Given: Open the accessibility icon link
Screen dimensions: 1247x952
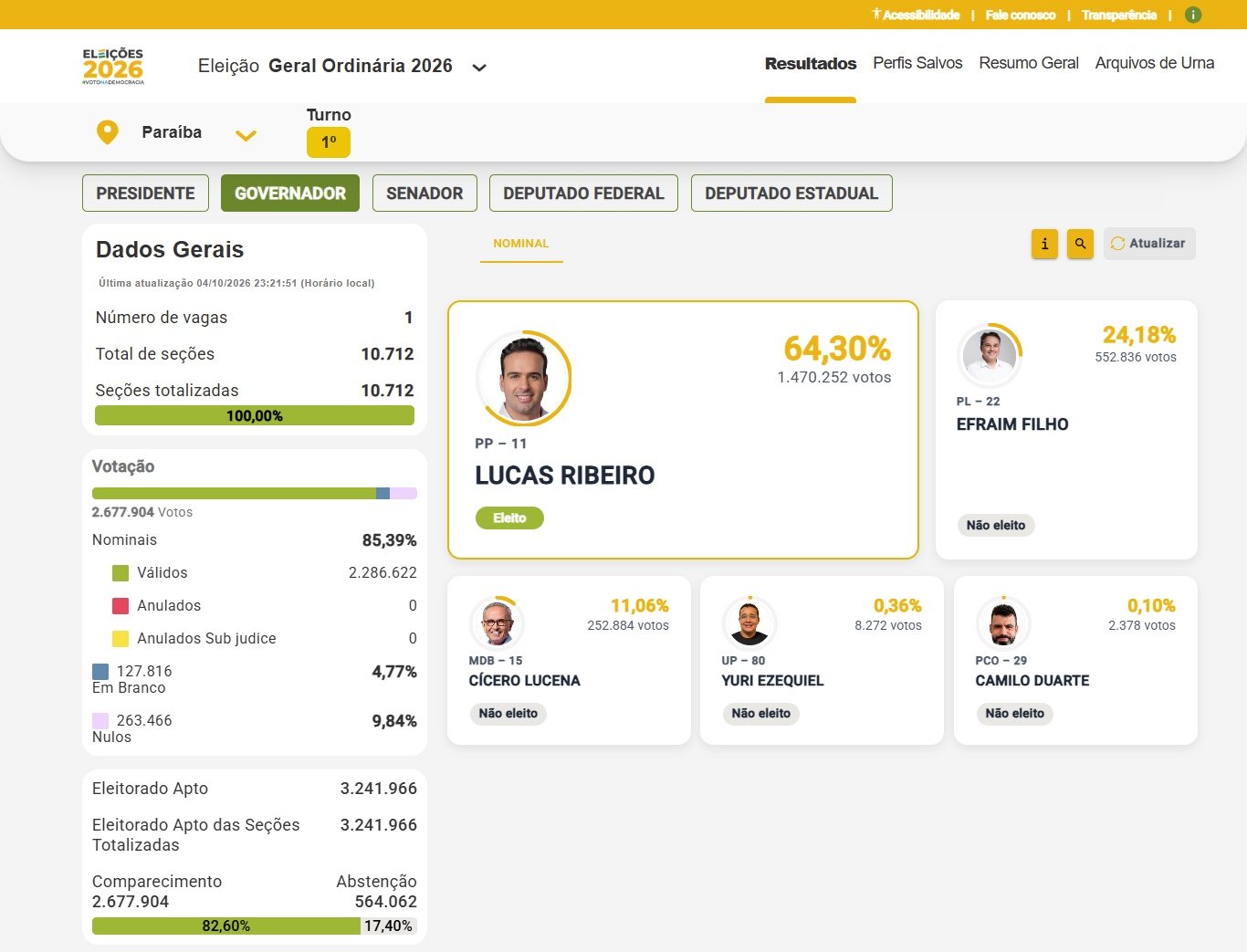Looking at the screenshot, I should (876, 14).
